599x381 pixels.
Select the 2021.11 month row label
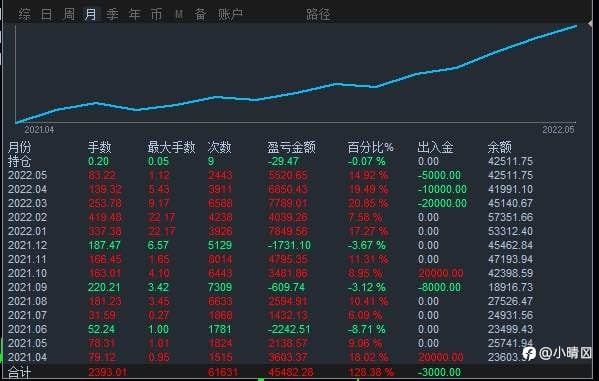28,259
